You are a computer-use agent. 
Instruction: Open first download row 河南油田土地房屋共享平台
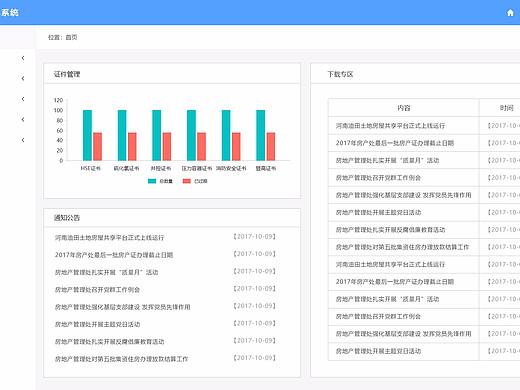pyautogui.click(x=390, y=126)
